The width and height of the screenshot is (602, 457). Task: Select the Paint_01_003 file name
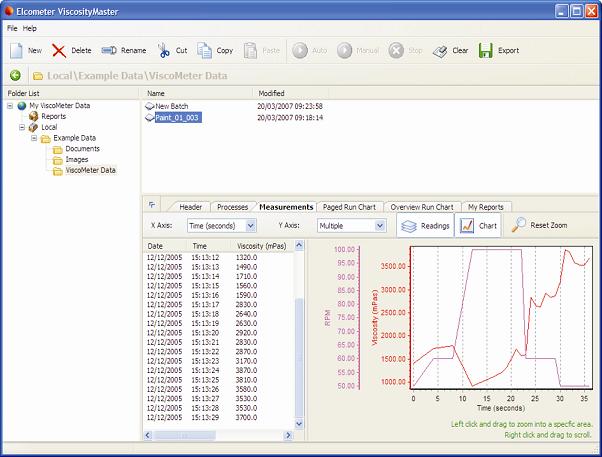pos(177,118)
